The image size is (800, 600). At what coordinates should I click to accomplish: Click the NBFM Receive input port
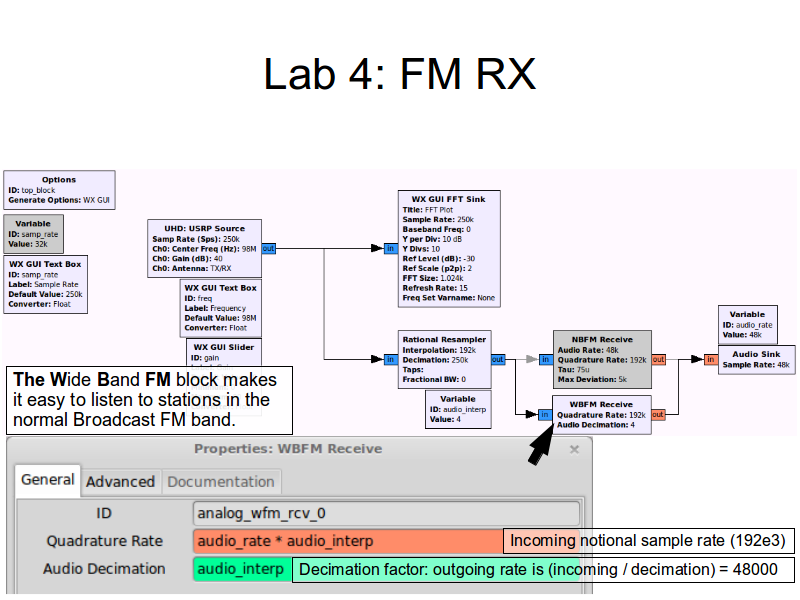click(545, 359)
